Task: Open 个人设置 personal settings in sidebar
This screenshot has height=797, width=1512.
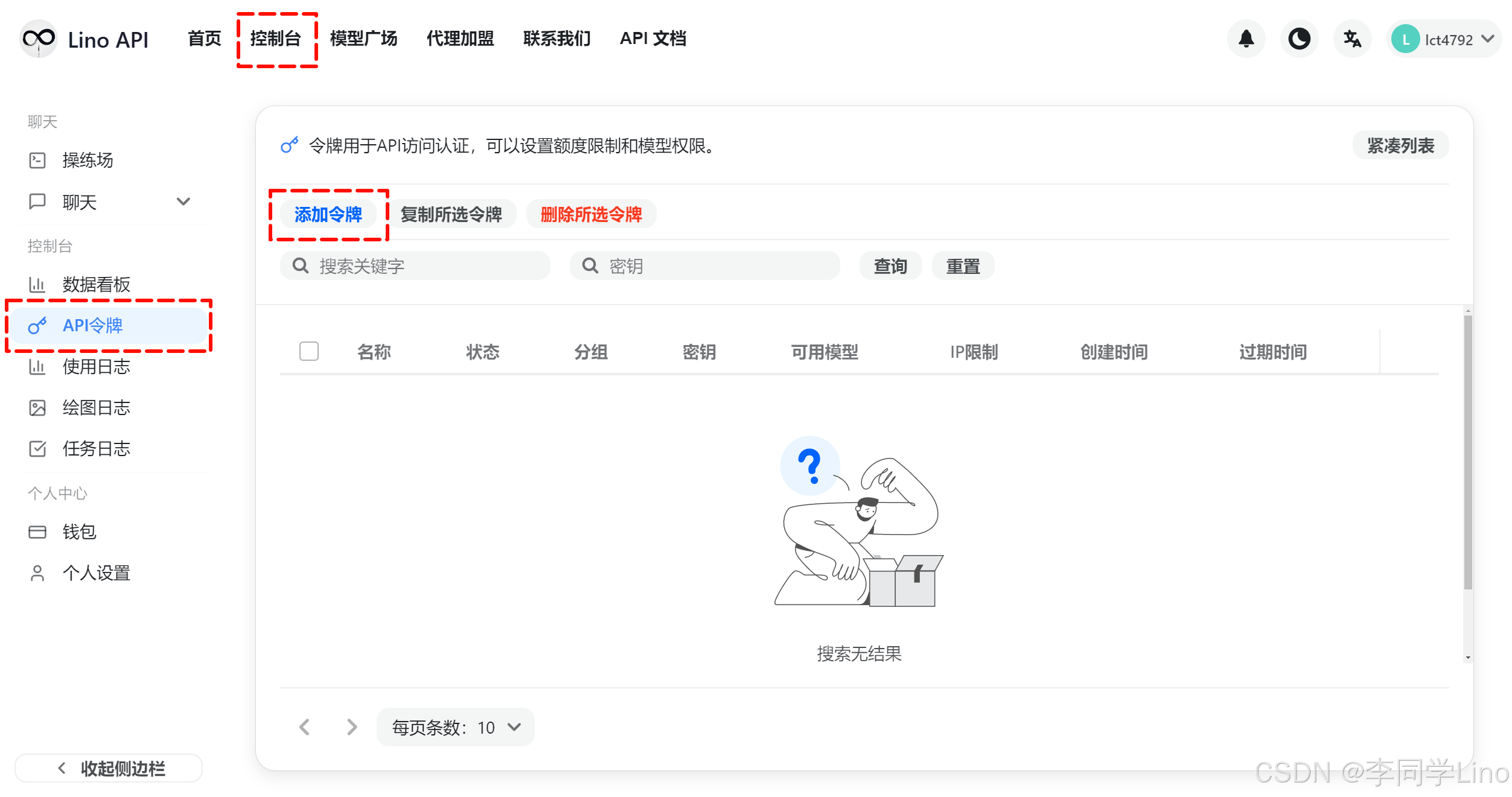Action: [x=96, y=573]
